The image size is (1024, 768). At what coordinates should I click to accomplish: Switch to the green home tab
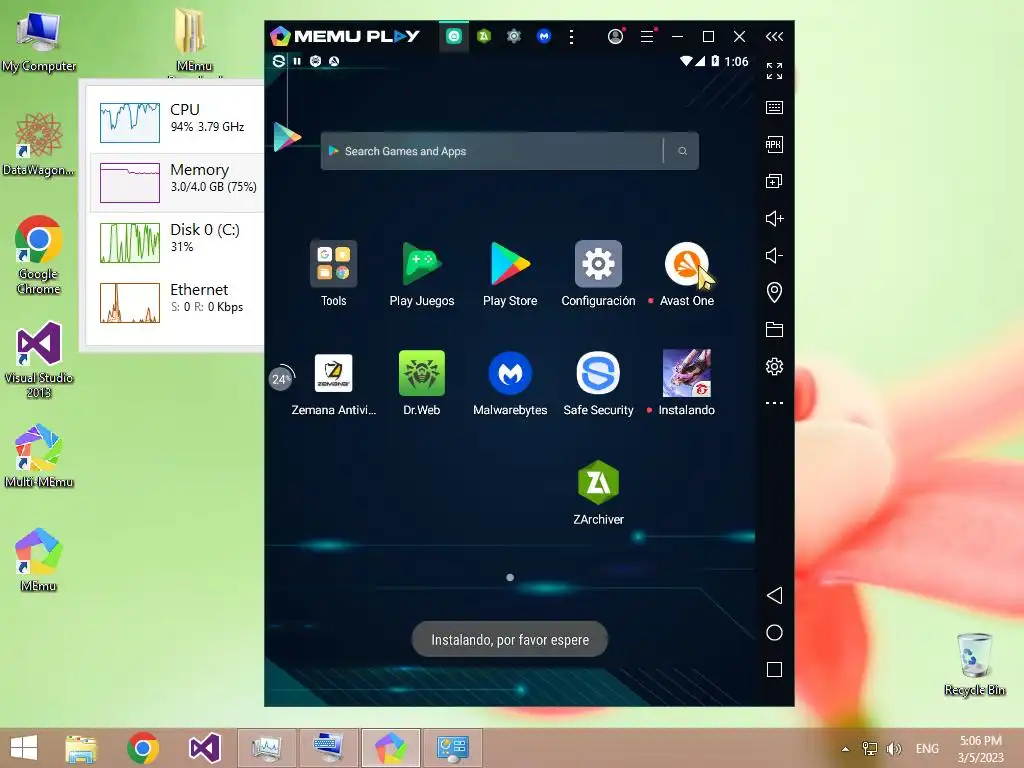(454, 37)
